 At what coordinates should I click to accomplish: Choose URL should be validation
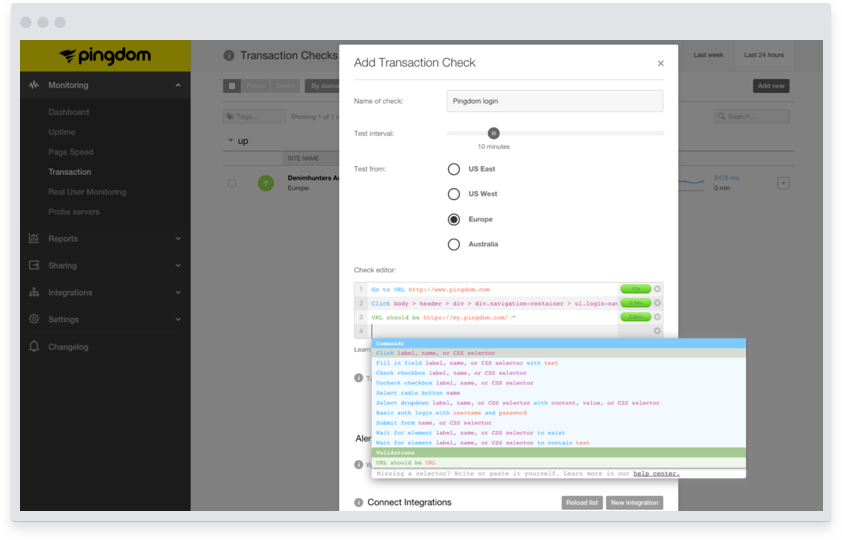[558, 463]
